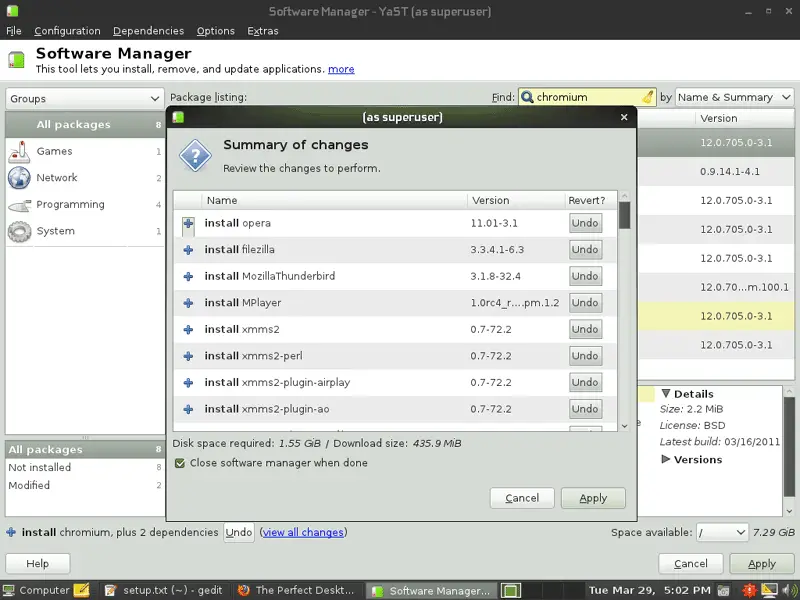Click the red update notifier tray icon
The height and width of the screenshot is (600, 800).
point(749,590)
